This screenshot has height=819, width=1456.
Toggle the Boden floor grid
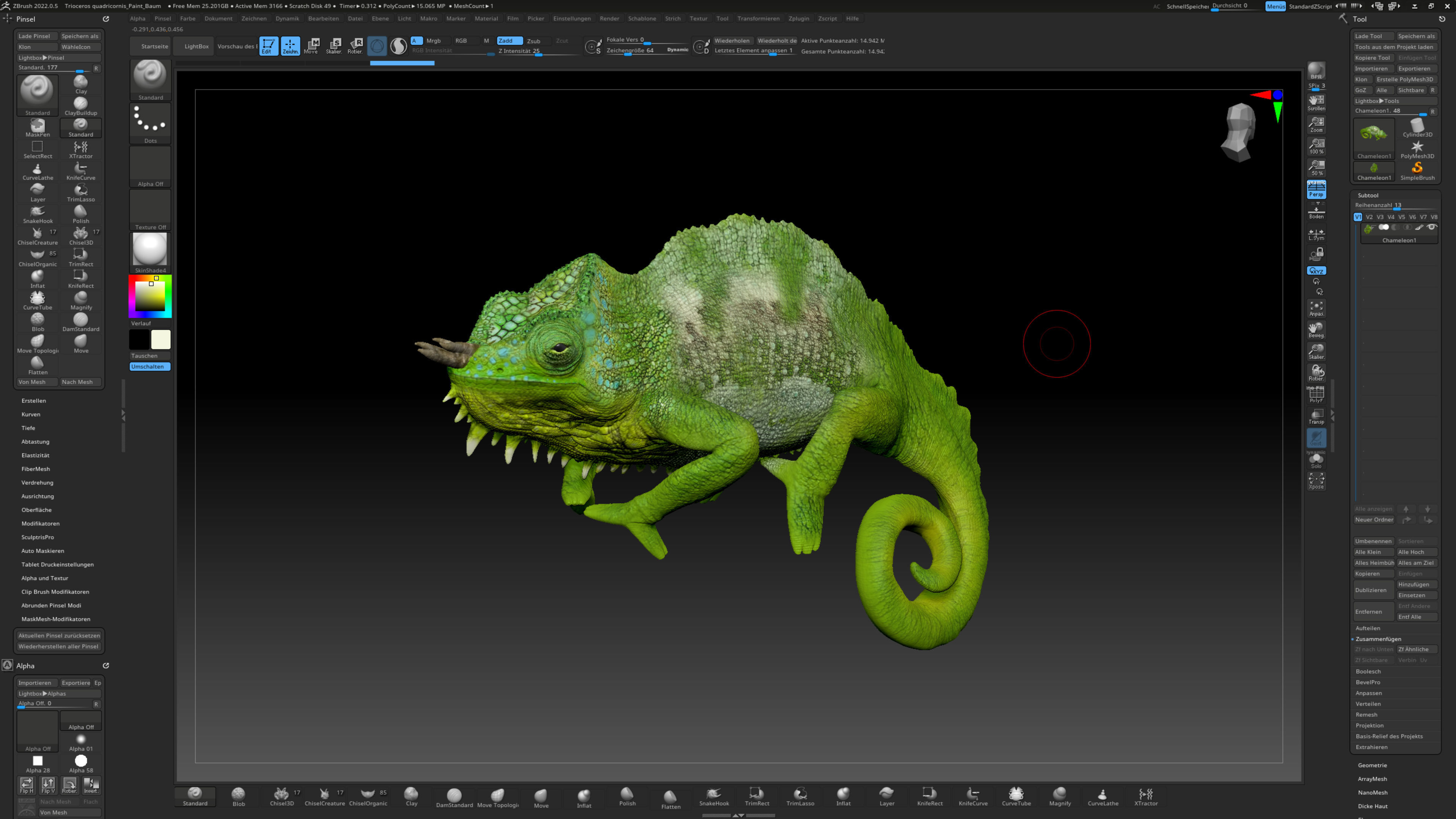point(1316,212)
